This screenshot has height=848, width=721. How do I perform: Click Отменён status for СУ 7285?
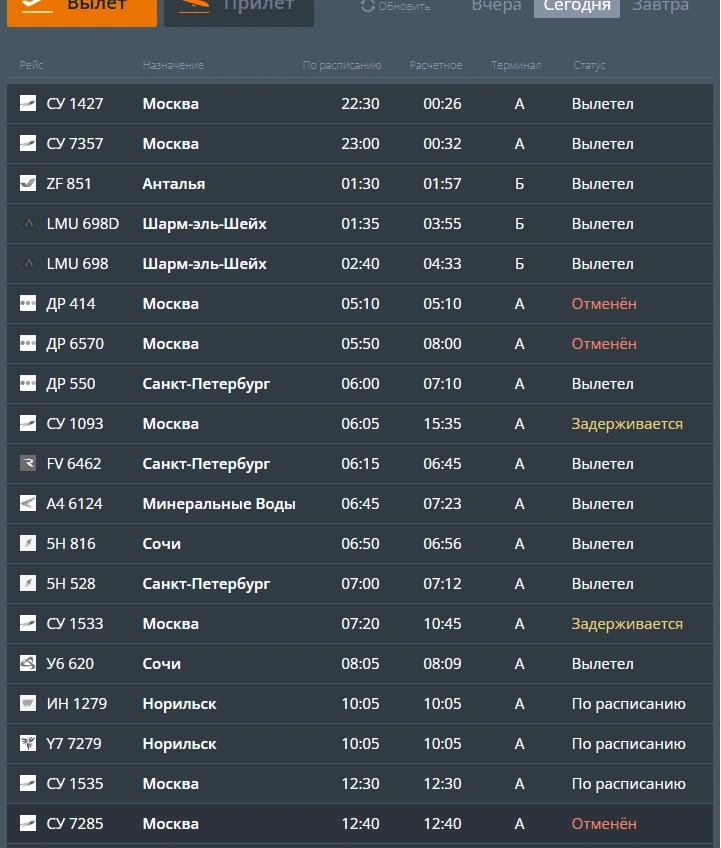click(x=604, y=824)
